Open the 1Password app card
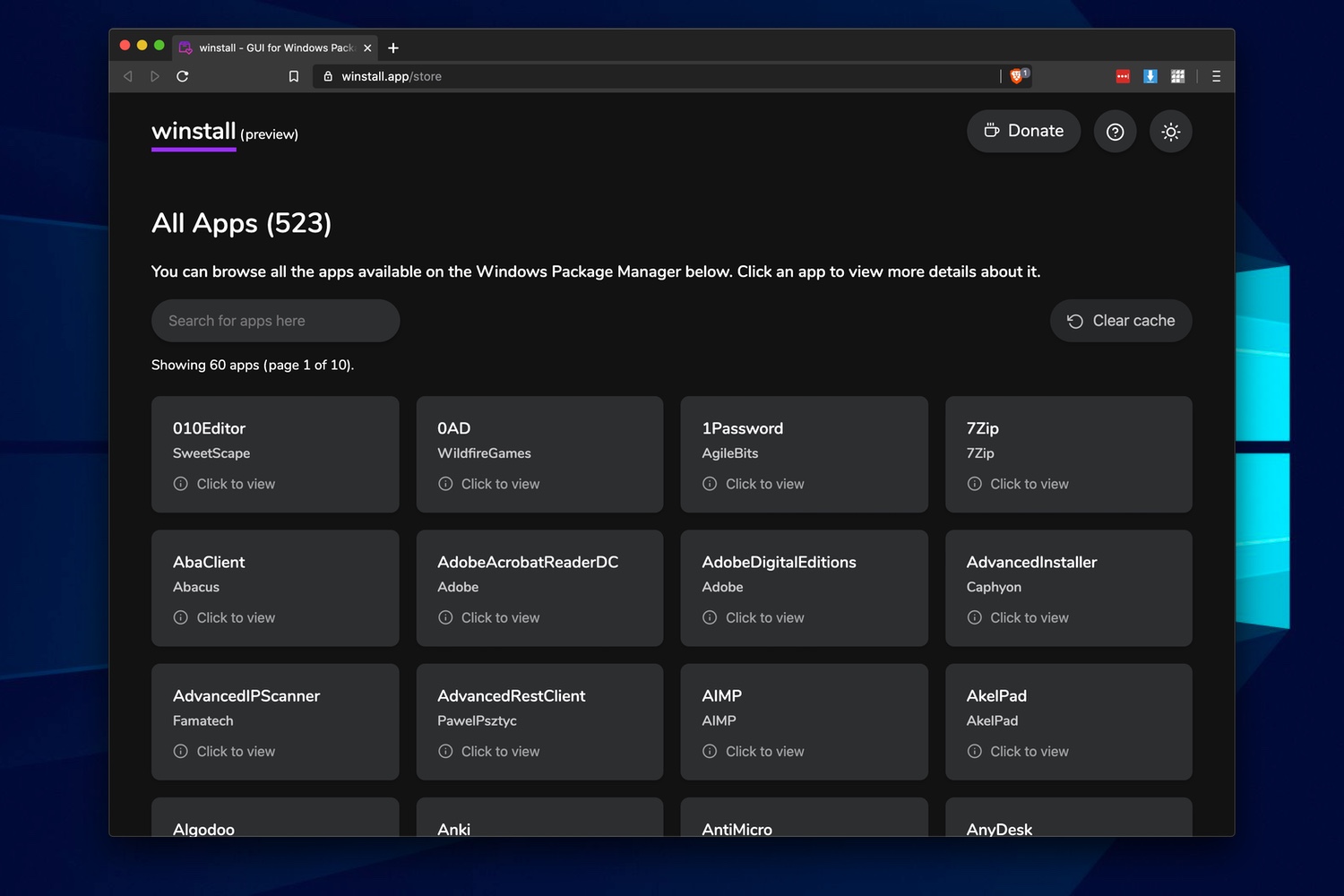 (x=804, y=454)
